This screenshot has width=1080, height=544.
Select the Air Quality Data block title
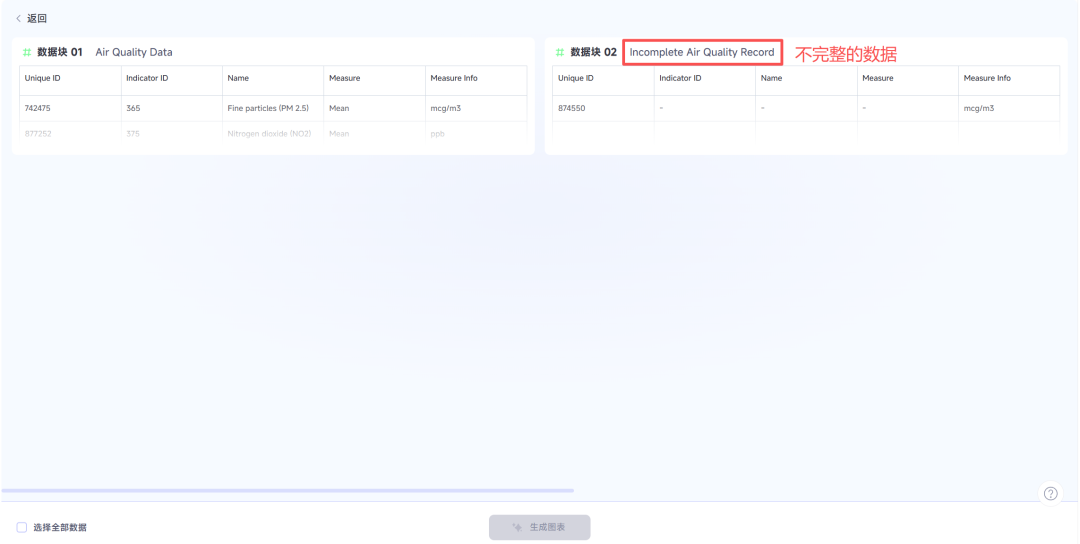[134, 52]
